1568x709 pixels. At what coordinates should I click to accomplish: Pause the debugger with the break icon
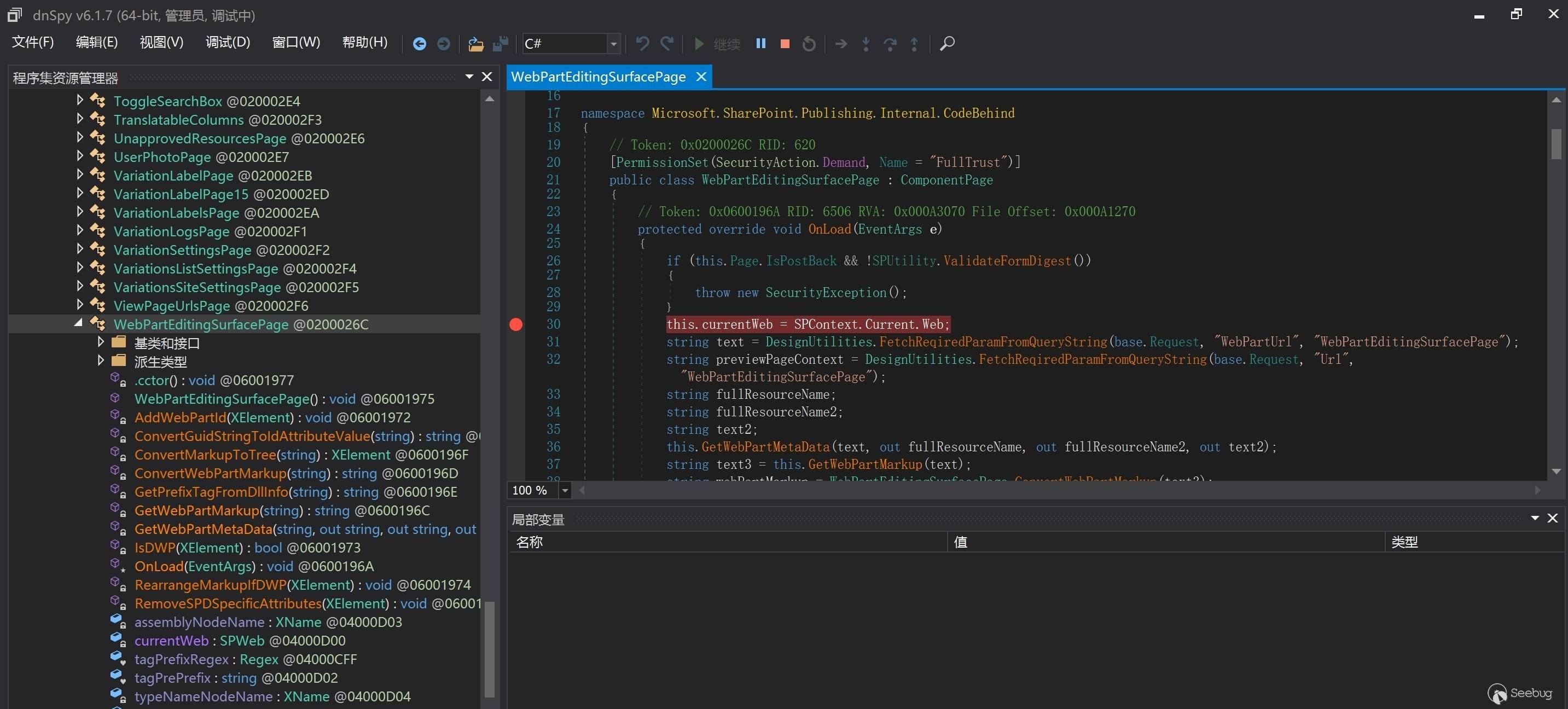pos(760,44)
